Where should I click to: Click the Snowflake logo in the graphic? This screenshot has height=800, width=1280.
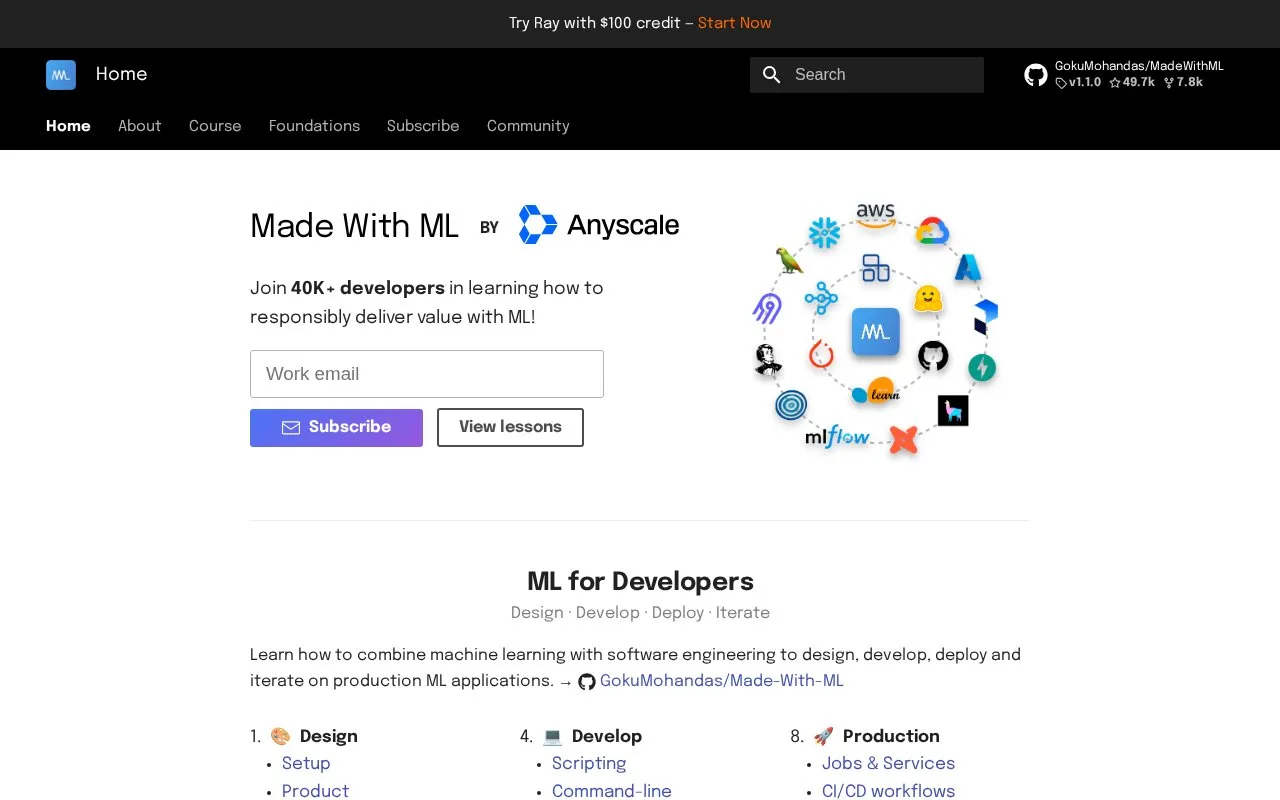pos(824,233)
